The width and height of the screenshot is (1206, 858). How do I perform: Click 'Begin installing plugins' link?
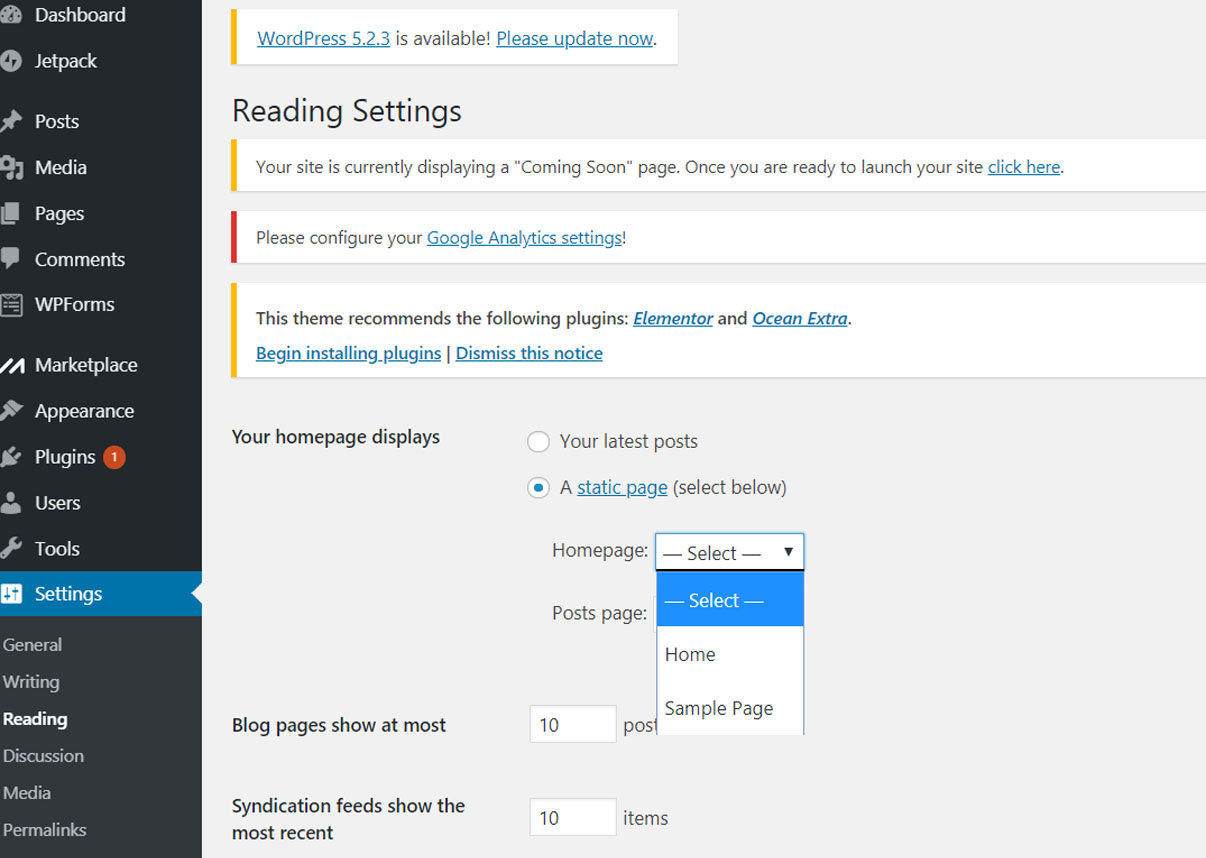(x=349, y=353)
